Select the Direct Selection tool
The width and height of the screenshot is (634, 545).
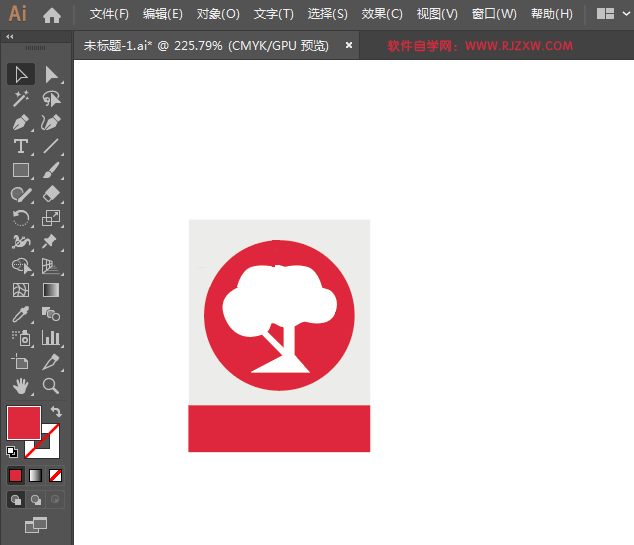[51, 74]
